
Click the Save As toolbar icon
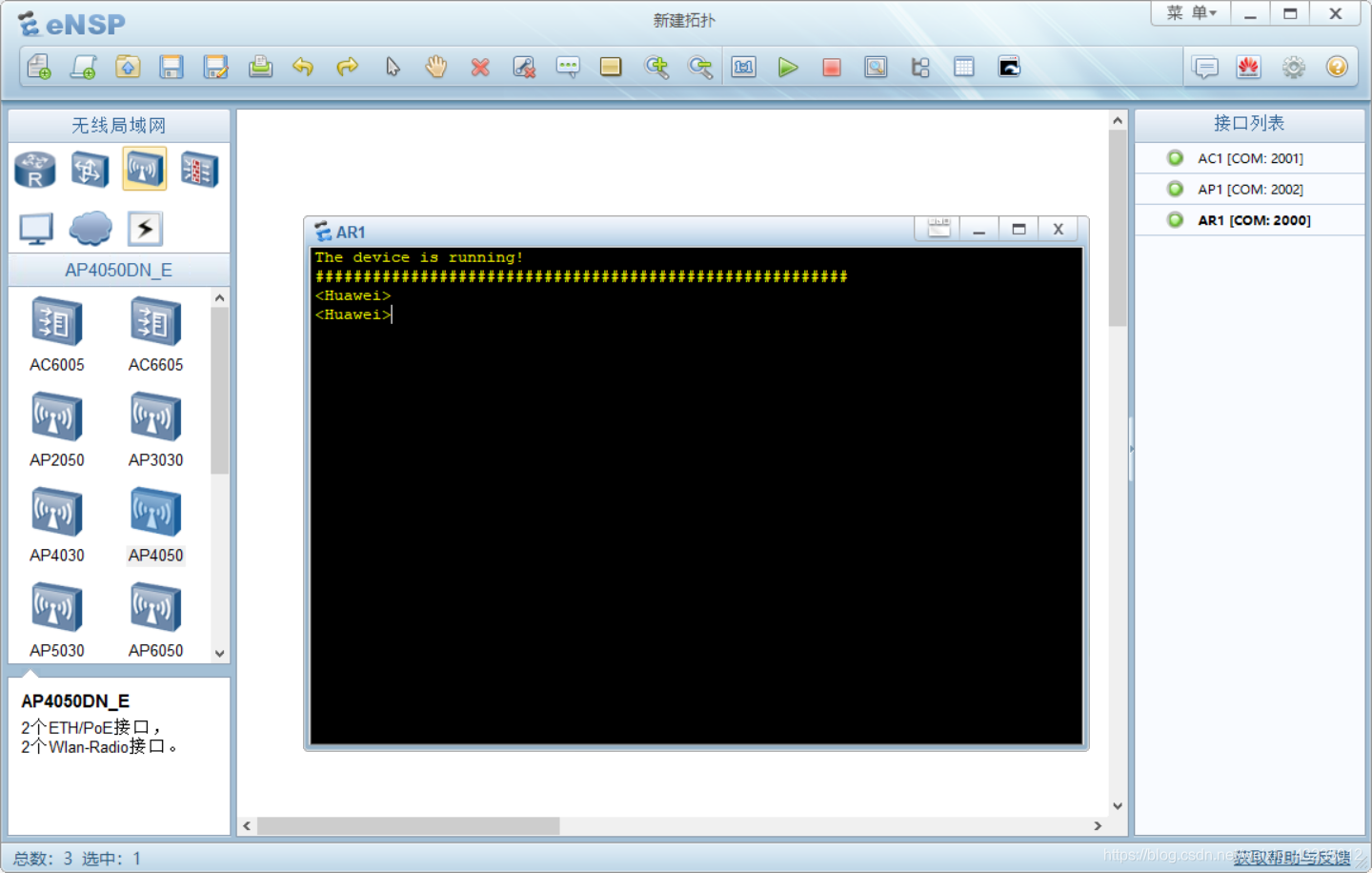tap(216, 67)
